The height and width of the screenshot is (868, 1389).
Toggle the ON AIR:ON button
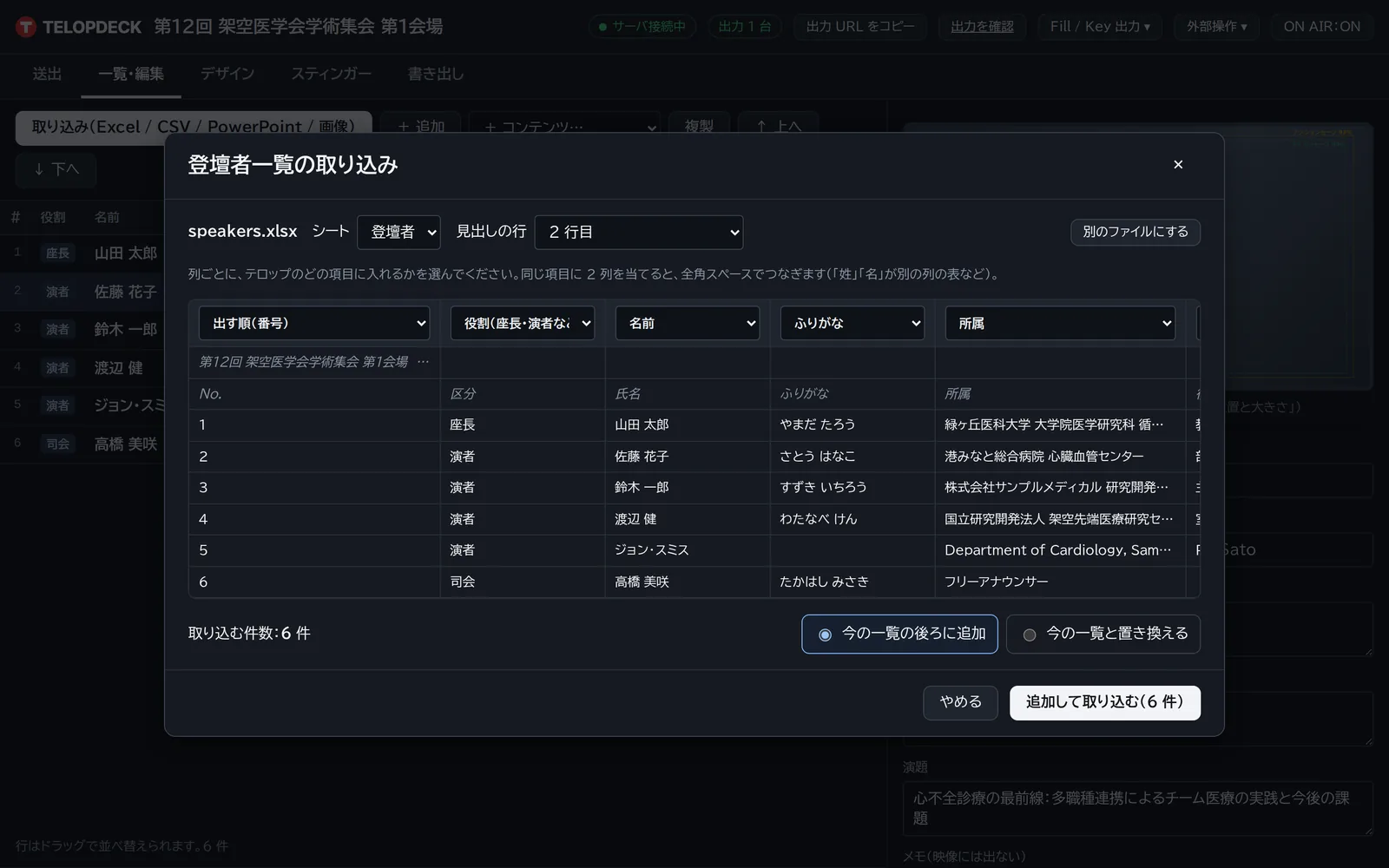[1322, 27]
